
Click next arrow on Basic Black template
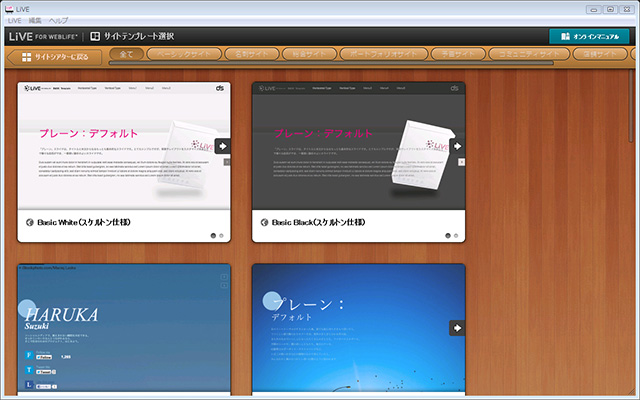(x=457, y=146)
